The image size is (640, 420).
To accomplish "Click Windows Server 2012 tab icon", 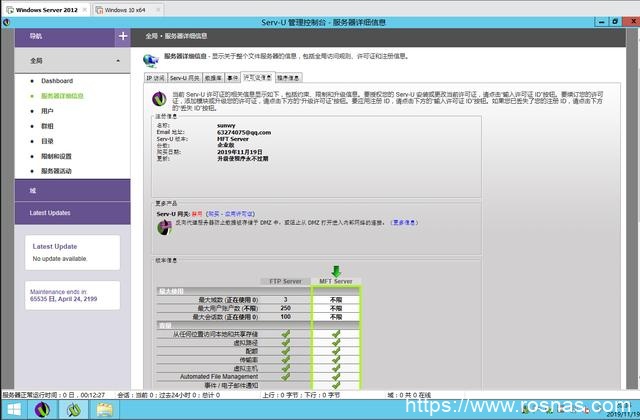I will pyautogui.click(x=10, y=10).
